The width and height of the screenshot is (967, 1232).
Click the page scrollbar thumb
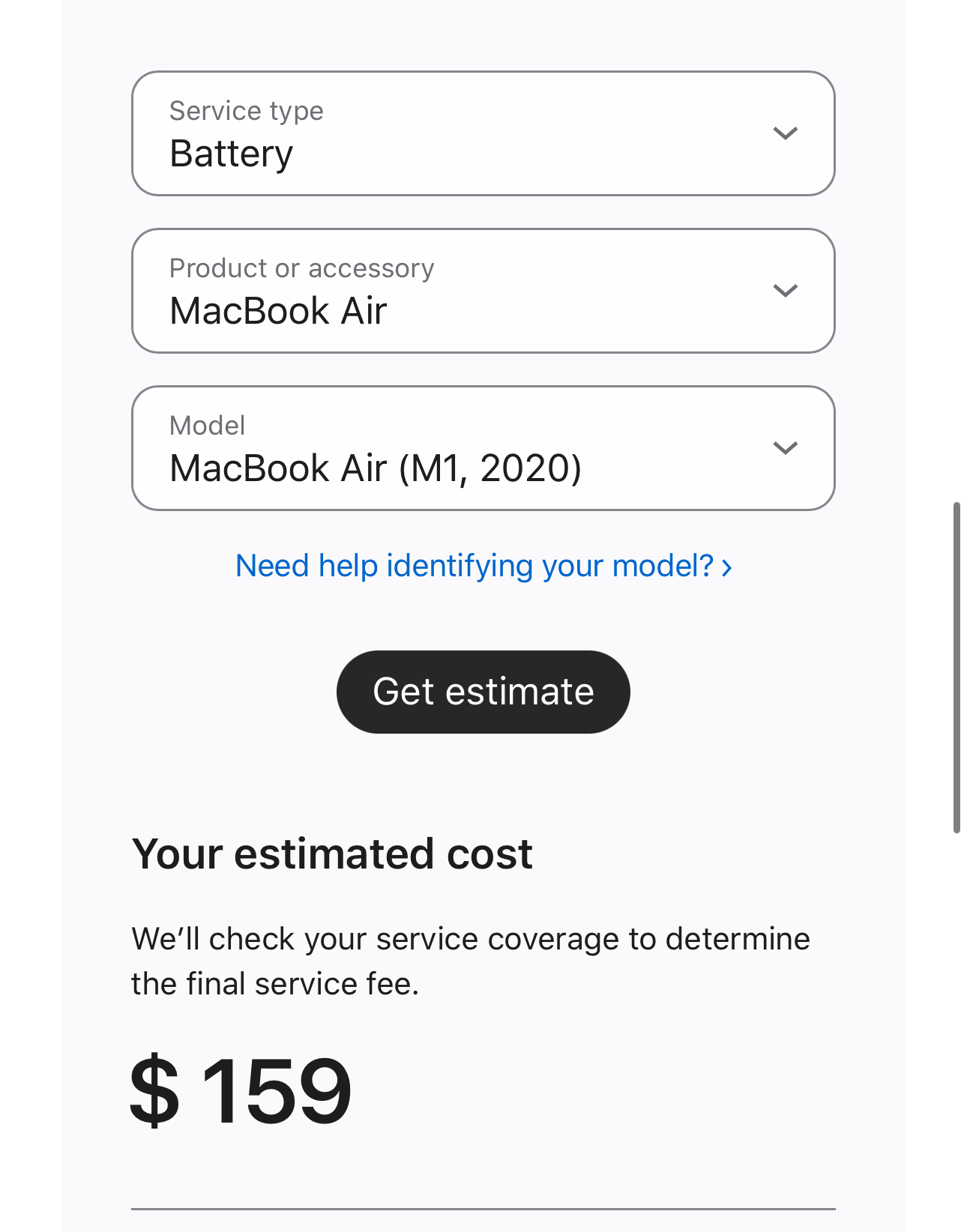click(957, 667)
